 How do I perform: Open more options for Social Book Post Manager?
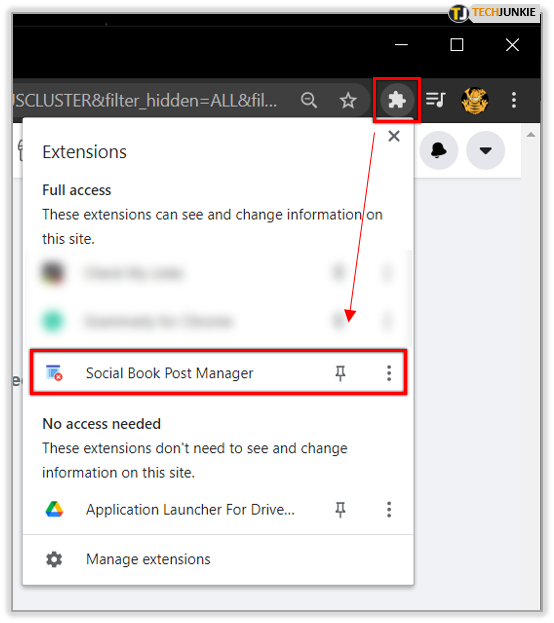(x=389, y=373)
